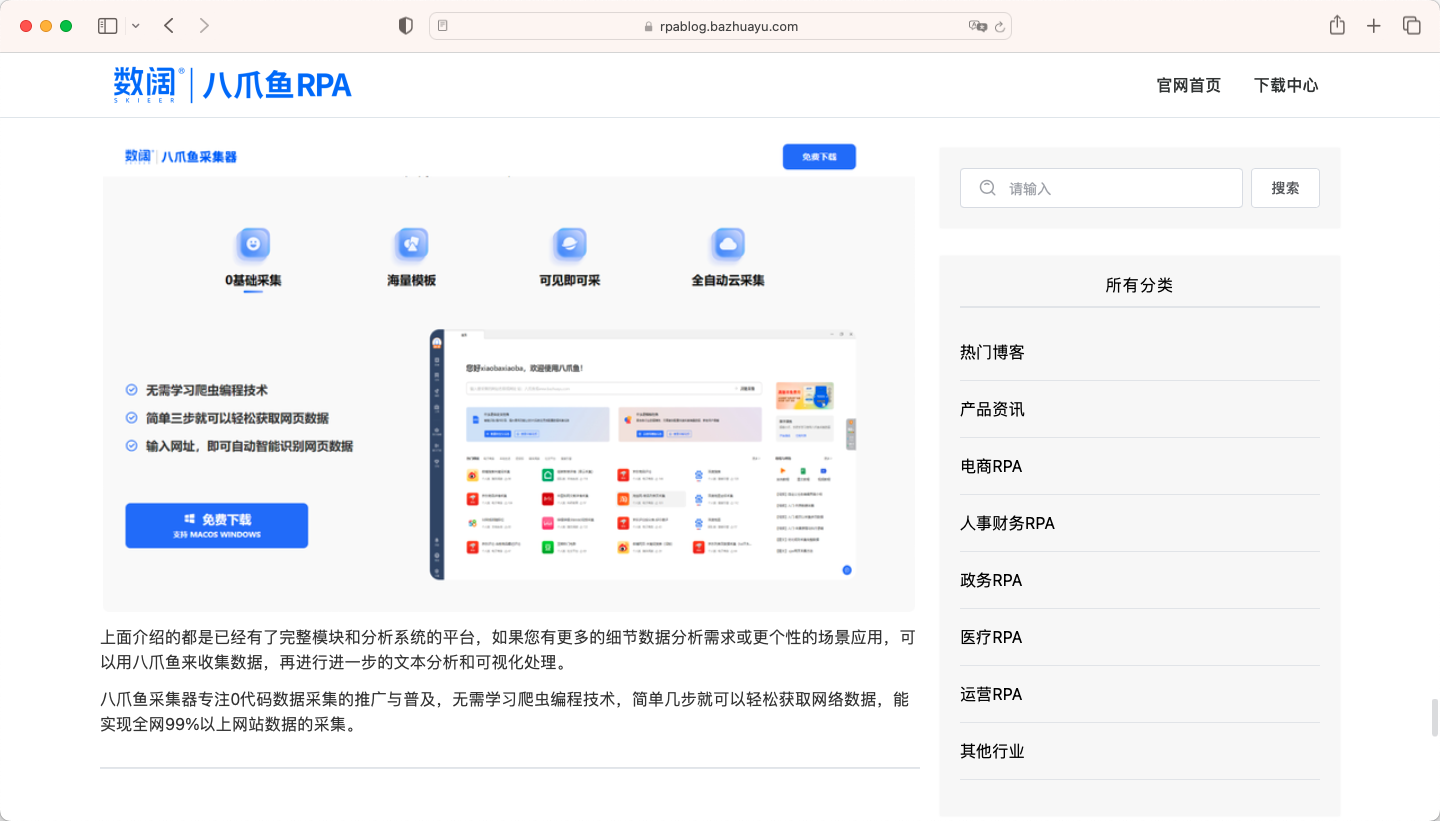Open the 官网首页 navigation link
The height and width of the screenshot is (821, 1440).
coord(1188,86)
